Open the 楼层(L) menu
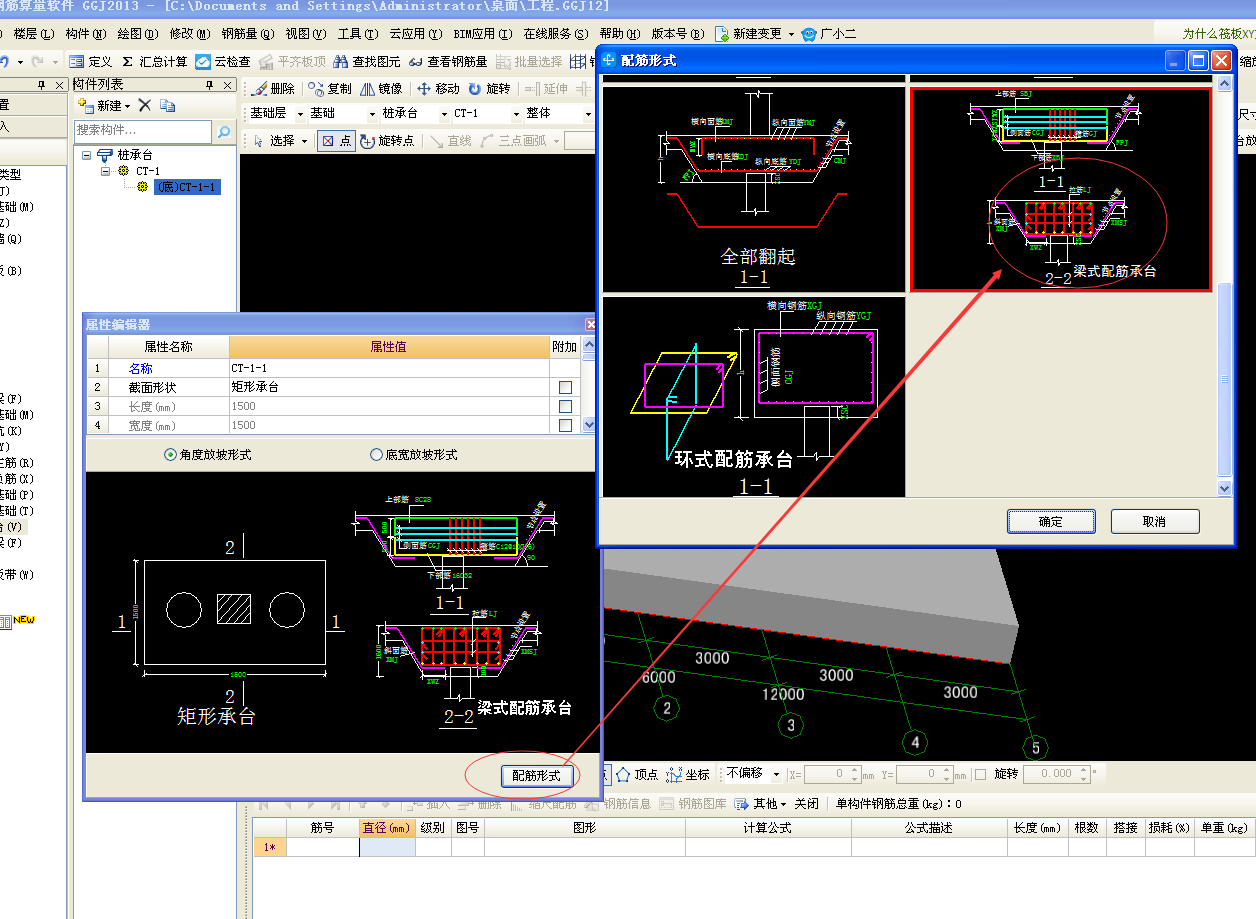Image resolution: width=1256 pixels, height=919 pixels. coord(34,34)
